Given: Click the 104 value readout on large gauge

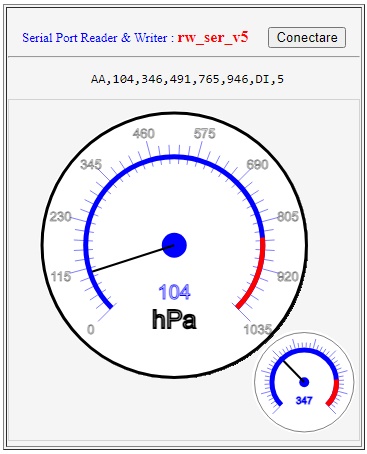Looking at the screenshot, I should (x=174, y=292).
